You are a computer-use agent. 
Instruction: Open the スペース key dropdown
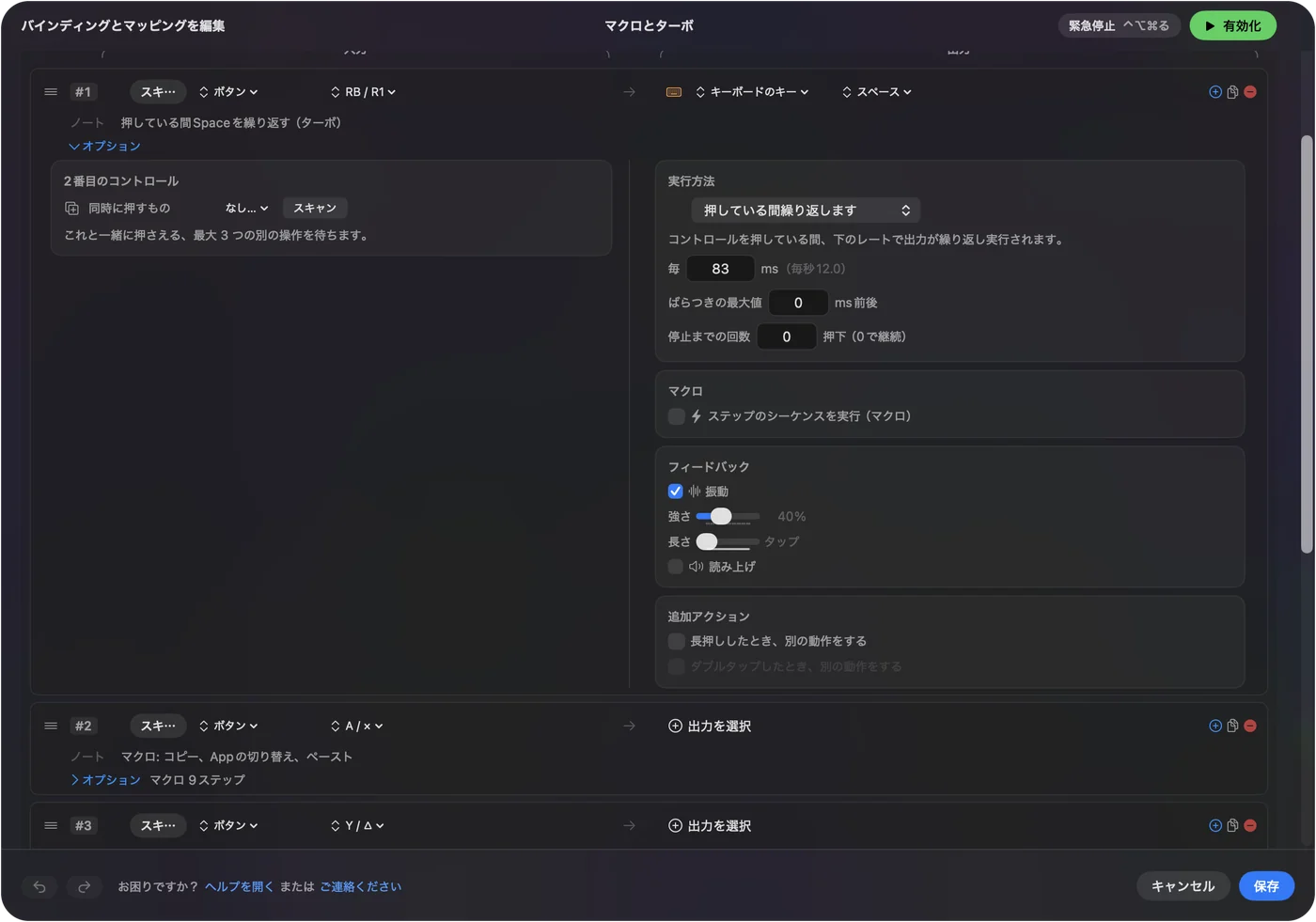point(877,92)
